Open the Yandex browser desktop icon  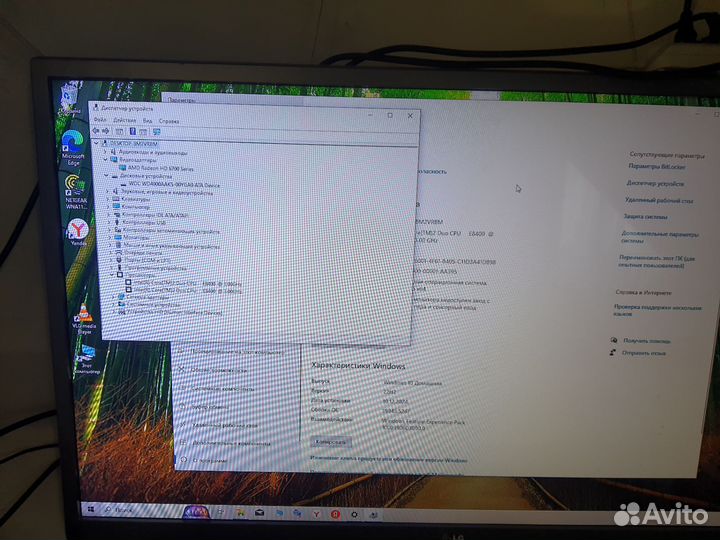click(75, 233)
